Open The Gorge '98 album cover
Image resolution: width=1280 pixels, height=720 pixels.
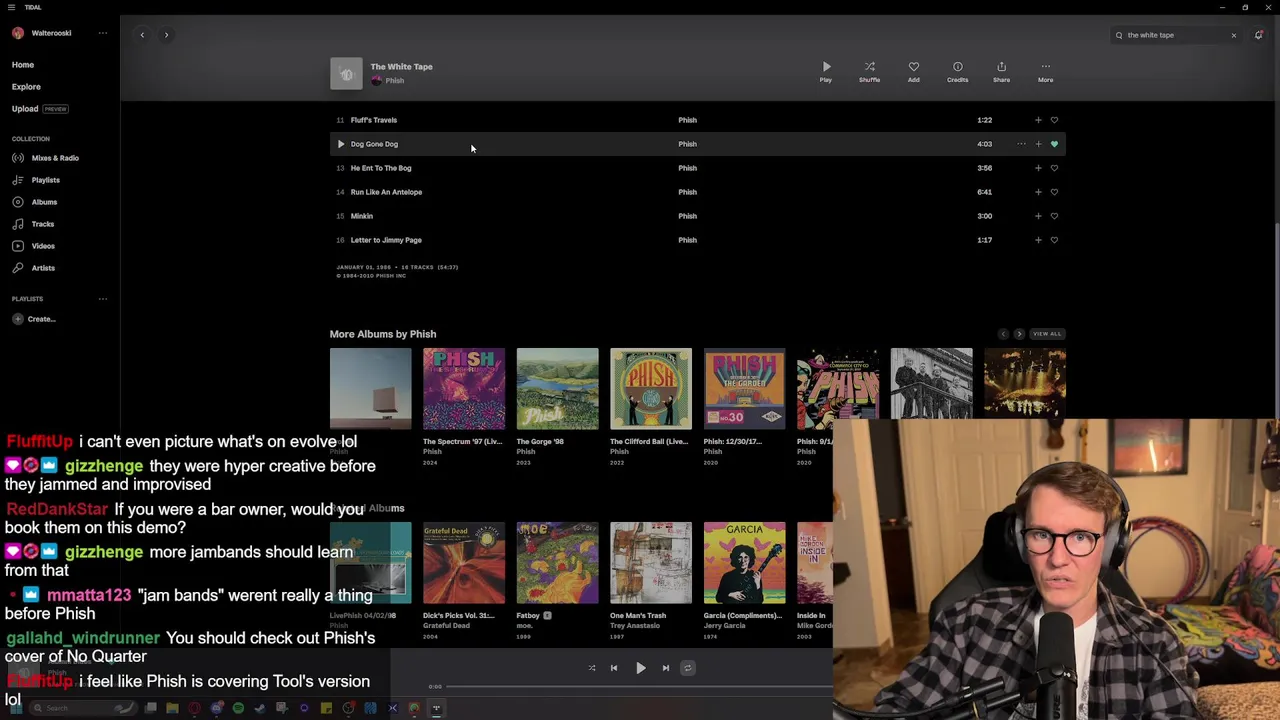[x=557, y=389]
